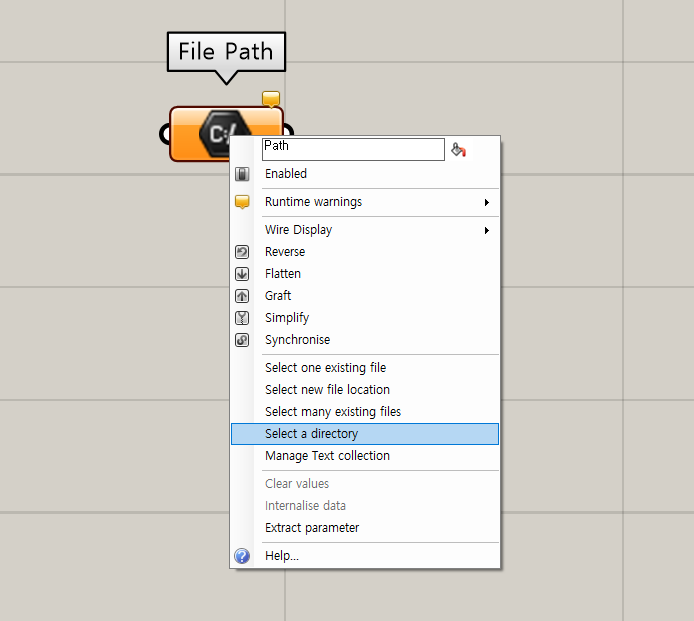Choose Select new file location
The height and width of the screenshot is (621, 694).
365,390
